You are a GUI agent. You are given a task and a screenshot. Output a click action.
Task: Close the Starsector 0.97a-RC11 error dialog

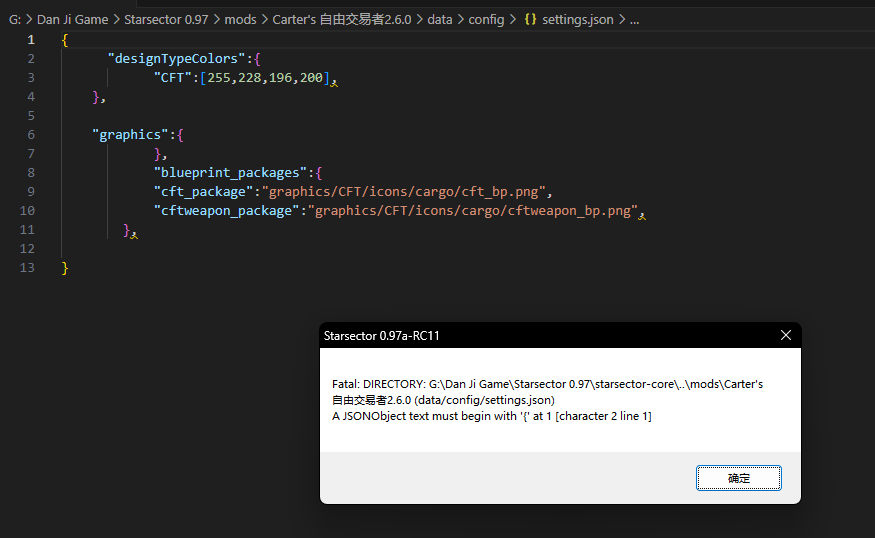click(x=785, y=336)
